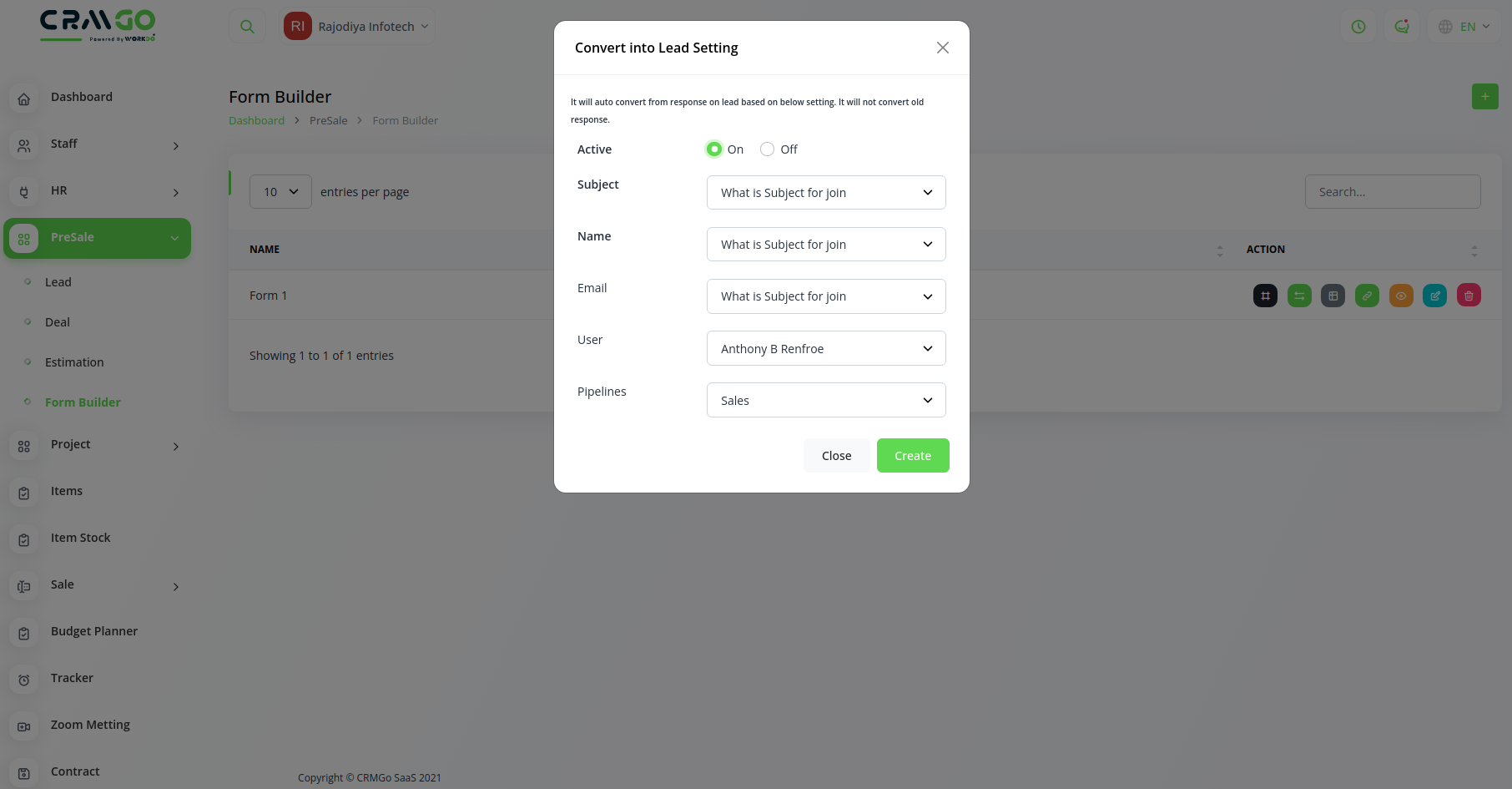Image resolution: width=1512 pixels, height=789 pixels.
Task: Go to Dashboard in the sidebar
Action: point(81,97)
